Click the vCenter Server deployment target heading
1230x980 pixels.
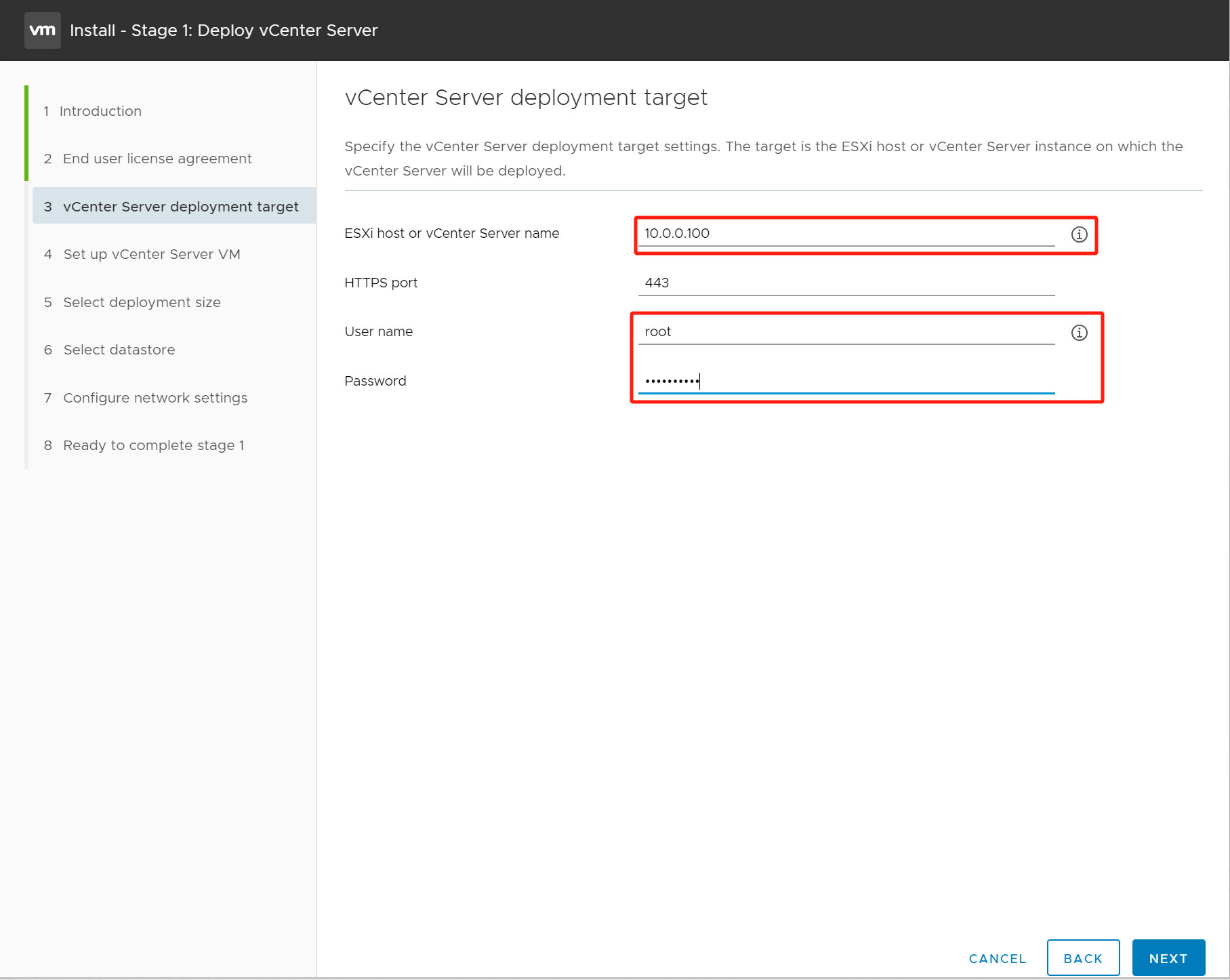coord(526,98)
